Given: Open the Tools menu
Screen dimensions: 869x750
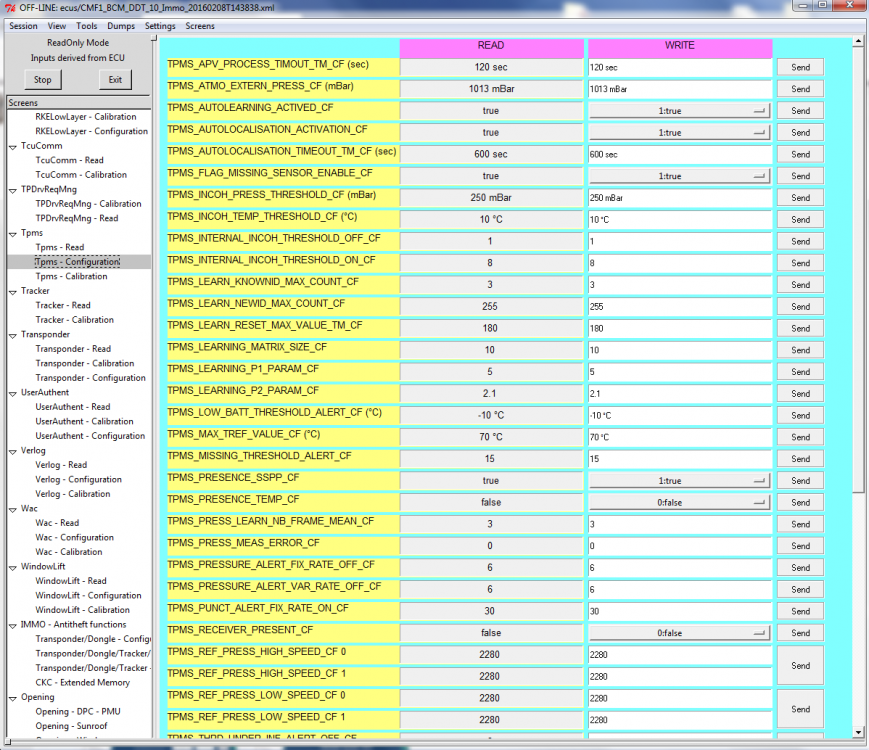Looking at the screenshot, I should coord(86,26).
